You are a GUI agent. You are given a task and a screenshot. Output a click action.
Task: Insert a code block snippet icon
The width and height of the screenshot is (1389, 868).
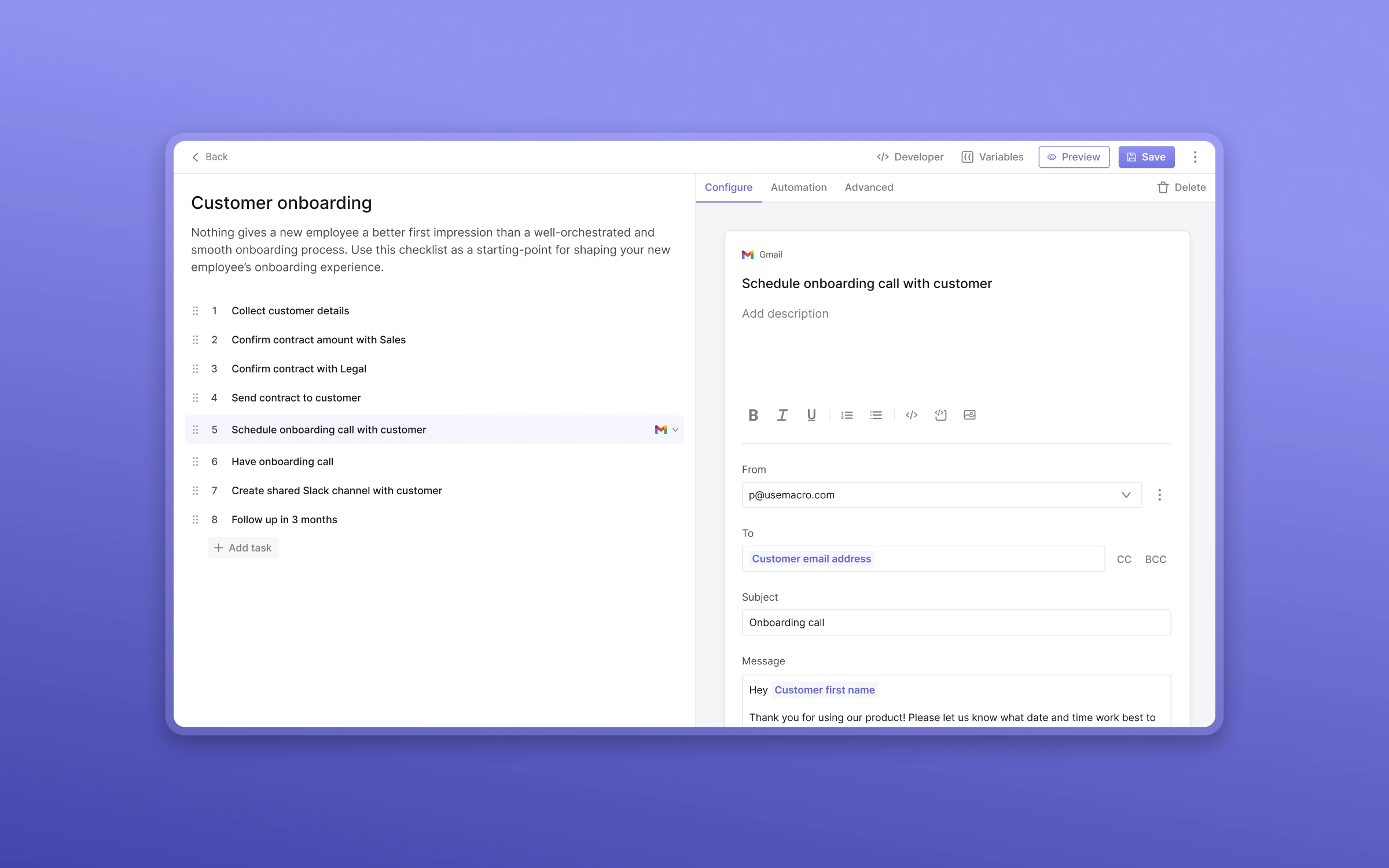click(x=940, y=415)
